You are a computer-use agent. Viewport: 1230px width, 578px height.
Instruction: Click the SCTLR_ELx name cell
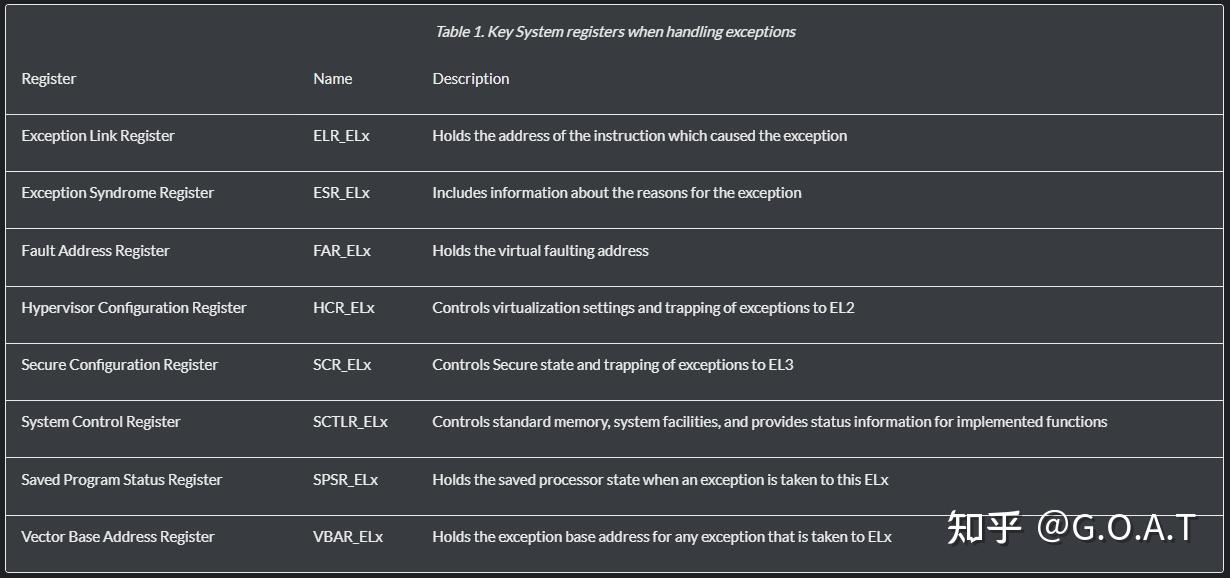point(350,422)
